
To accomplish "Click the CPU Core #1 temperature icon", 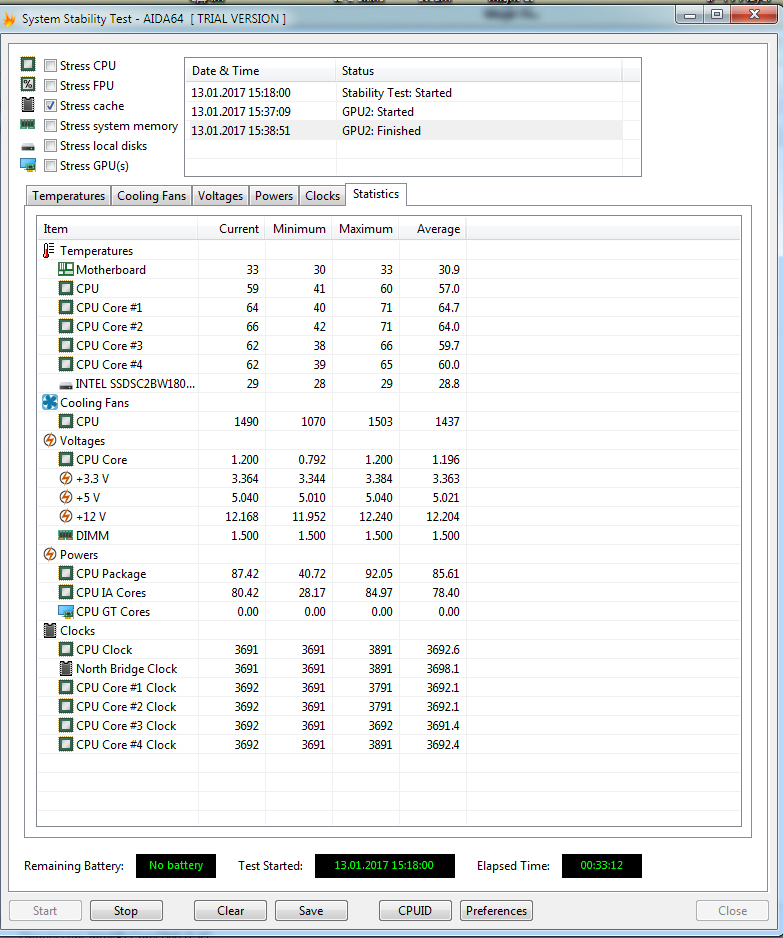I will 66,307.
